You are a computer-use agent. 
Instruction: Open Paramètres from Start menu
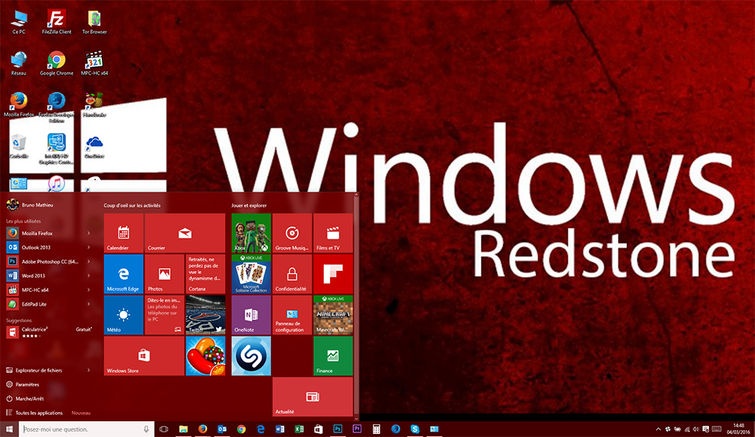tap(23, 385)
